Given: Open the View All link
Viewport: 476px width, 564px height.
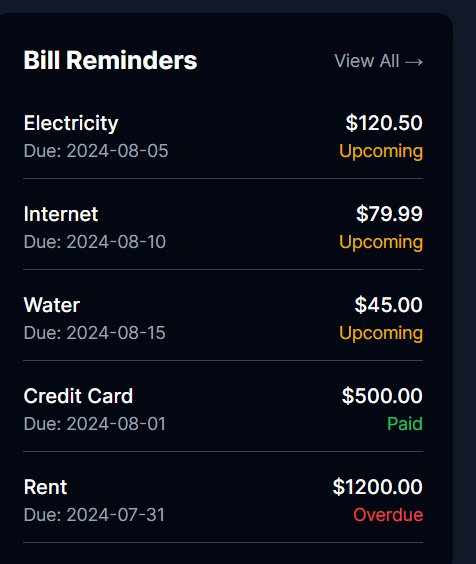Looking at the screenshot, I should [x=378, y=61].
